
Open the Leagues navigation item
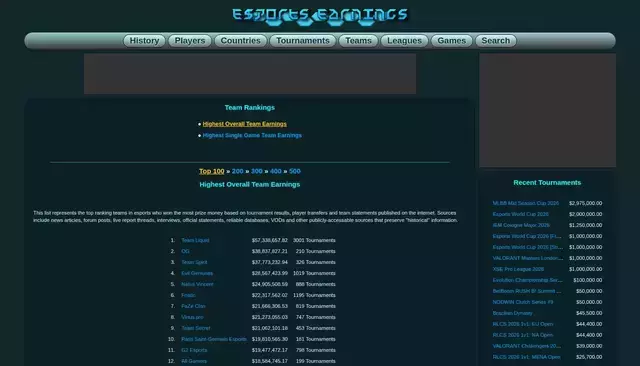(x=404, y=41)
